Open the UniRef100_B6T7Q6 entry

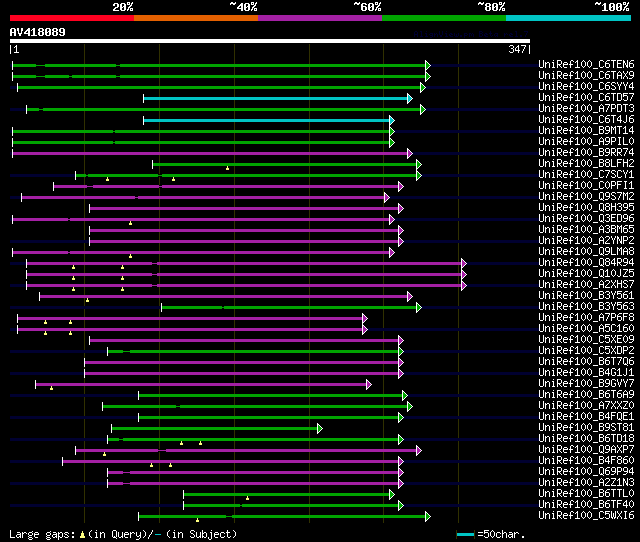pos(586,362)
